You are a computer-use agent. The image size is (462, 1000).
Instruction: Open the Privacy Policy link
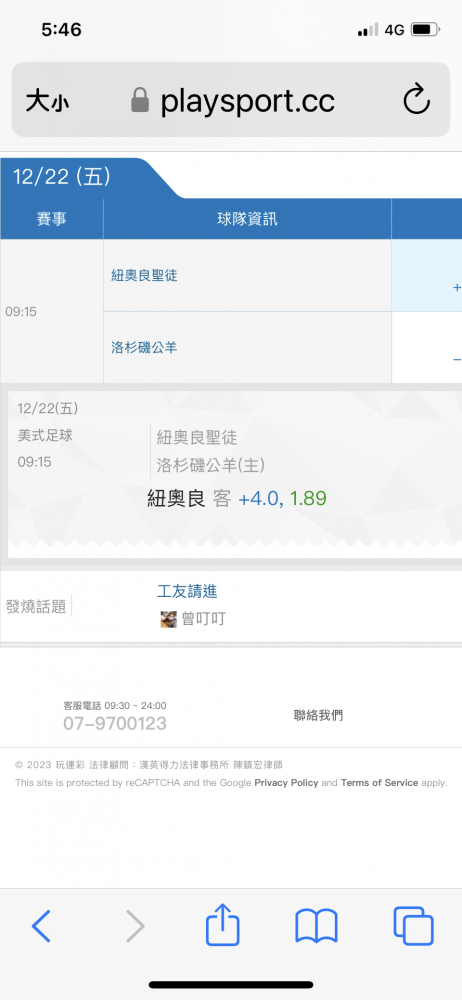[286, 783]
